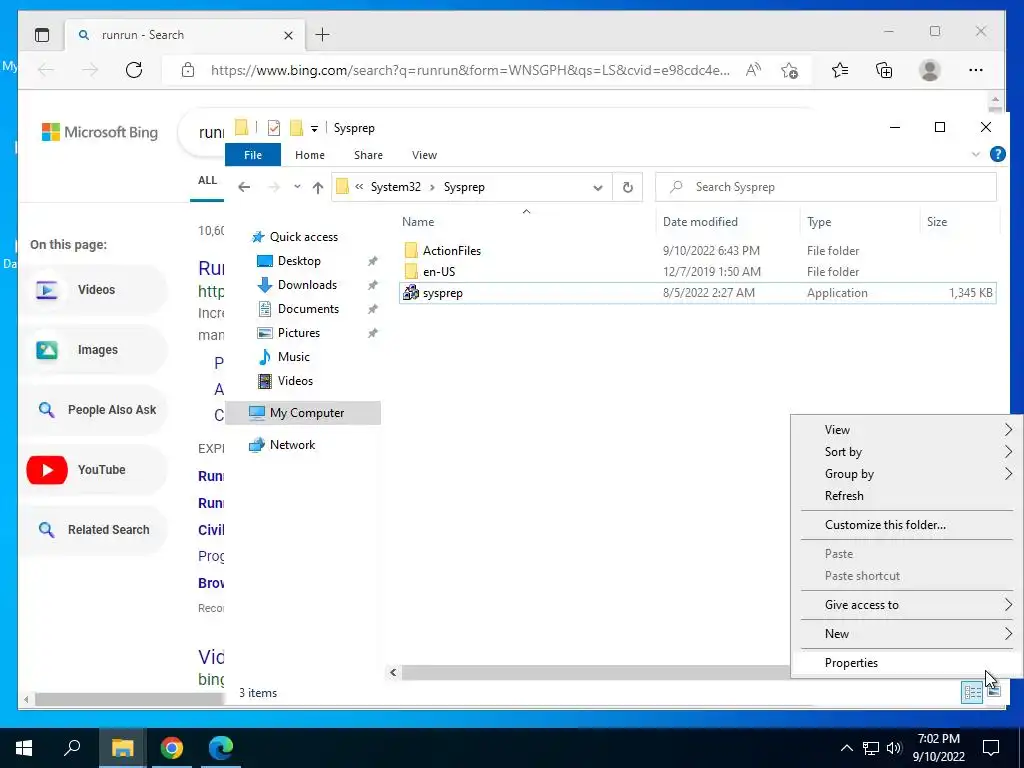Expand the Explorer ribbon chevron
The image size is (1024, 768).
pos(976,155)
